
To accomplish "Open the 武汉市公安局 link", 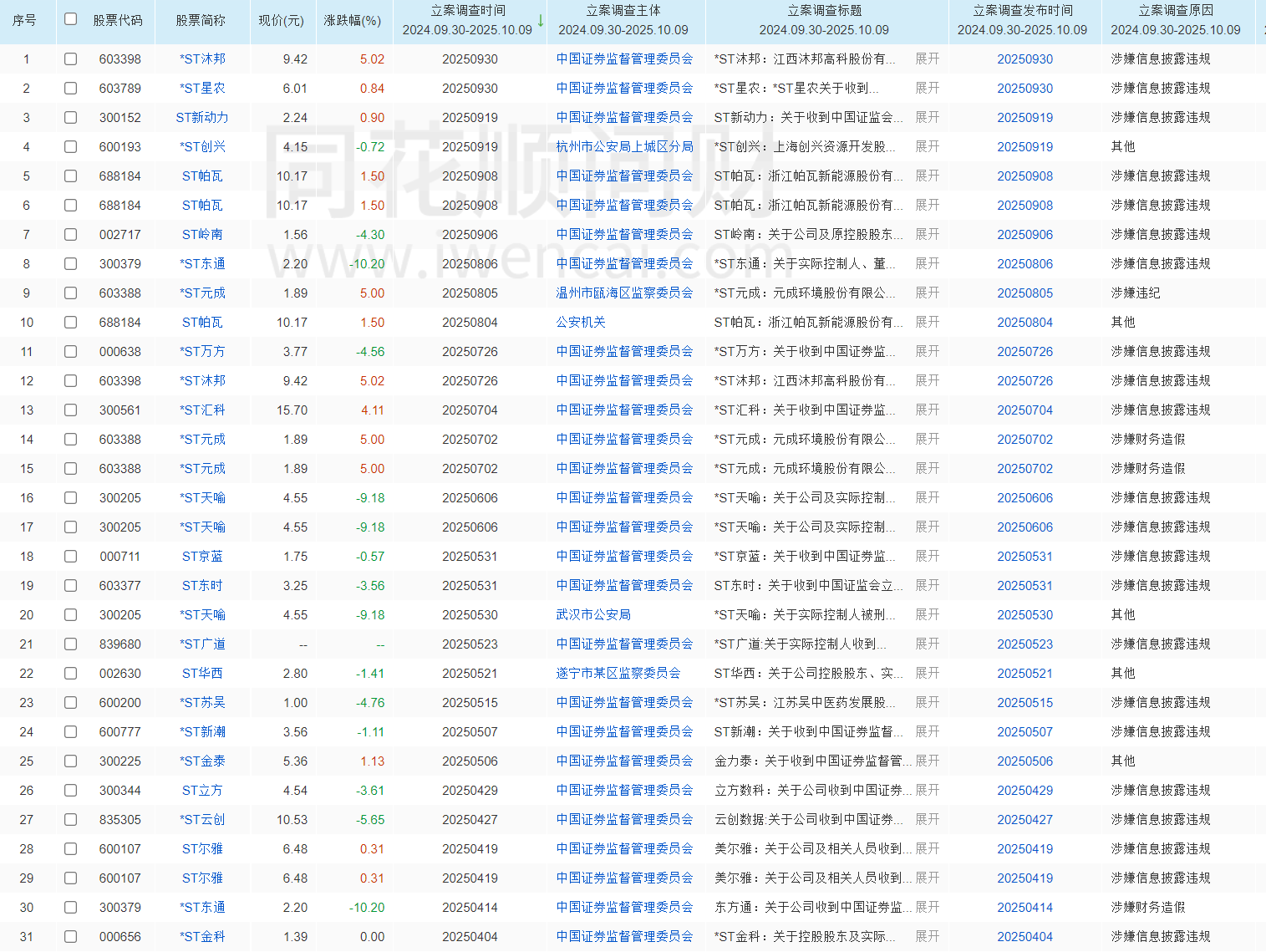I will pos(593,615).
